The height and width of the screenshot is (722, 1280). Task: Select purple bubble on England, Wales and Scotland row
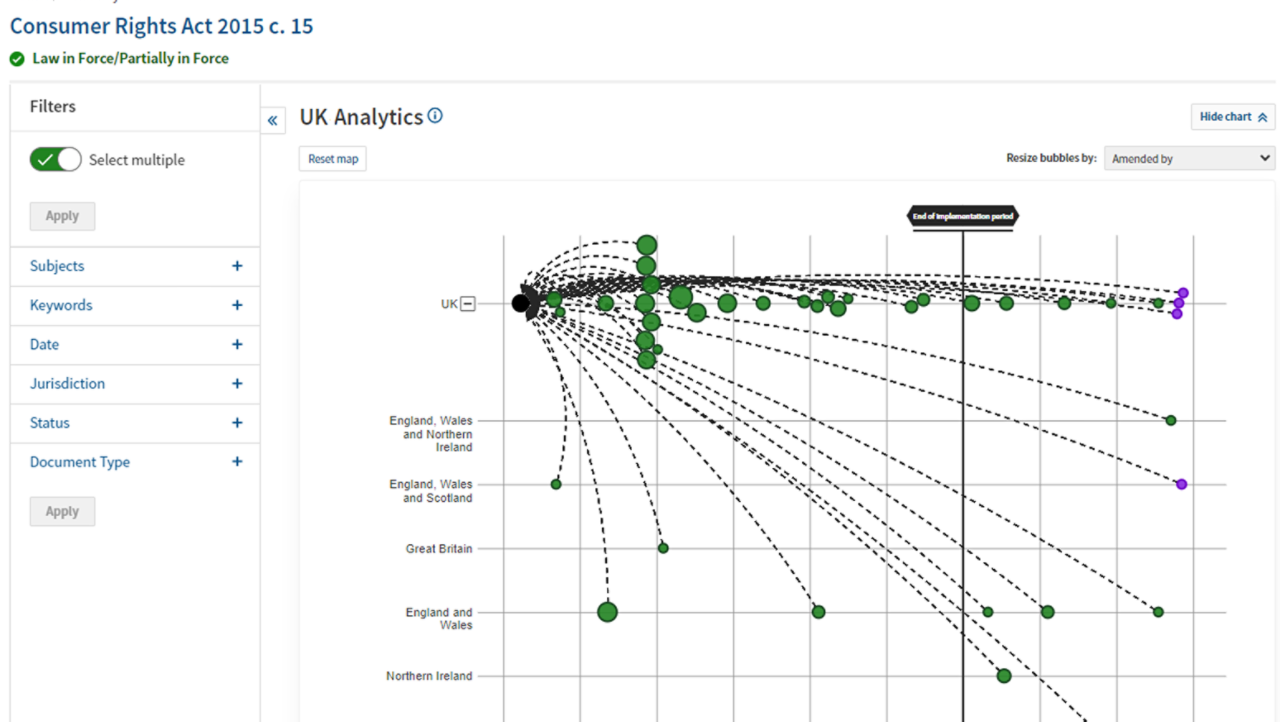pyautogui.click(x=1181, y=484)
